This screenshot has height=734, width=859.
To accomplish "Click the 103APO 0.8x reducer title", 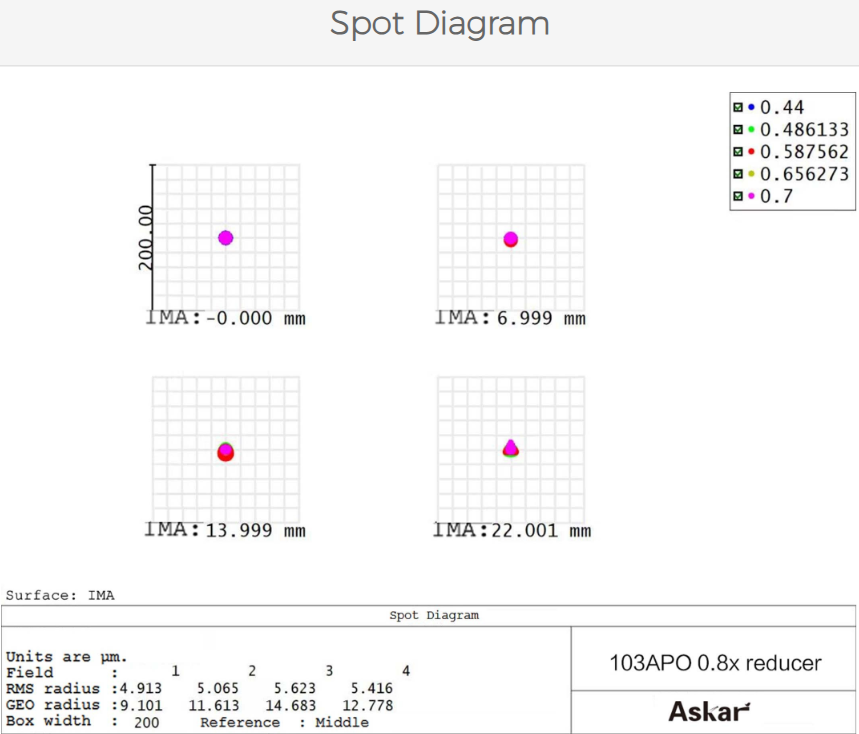I will click(715, 662).
